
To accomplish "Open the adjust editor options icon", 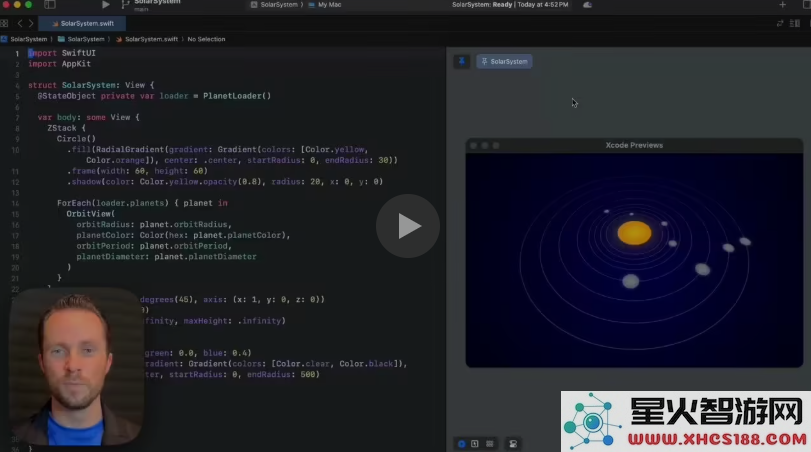I will (795, 23).
